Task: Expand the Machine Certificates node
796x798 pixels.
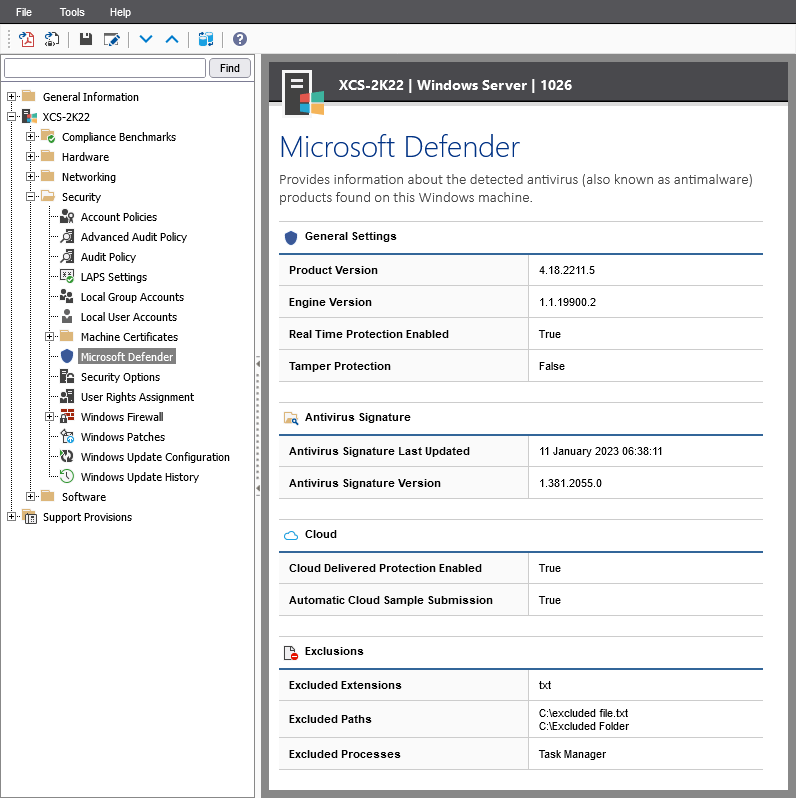Action: [x=49, y=336]
